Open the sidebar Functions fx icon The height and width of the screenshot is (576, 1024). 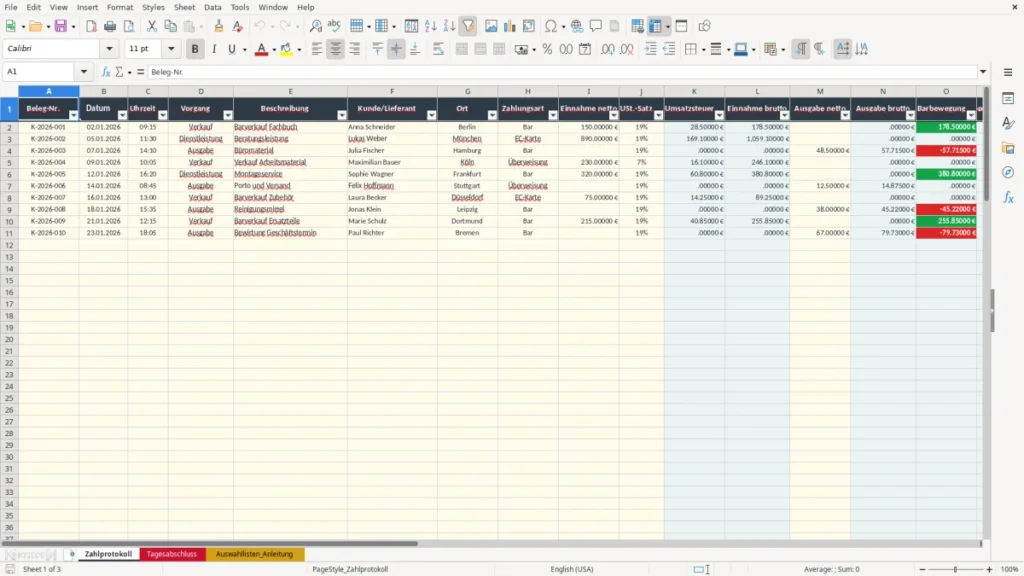1008,197
